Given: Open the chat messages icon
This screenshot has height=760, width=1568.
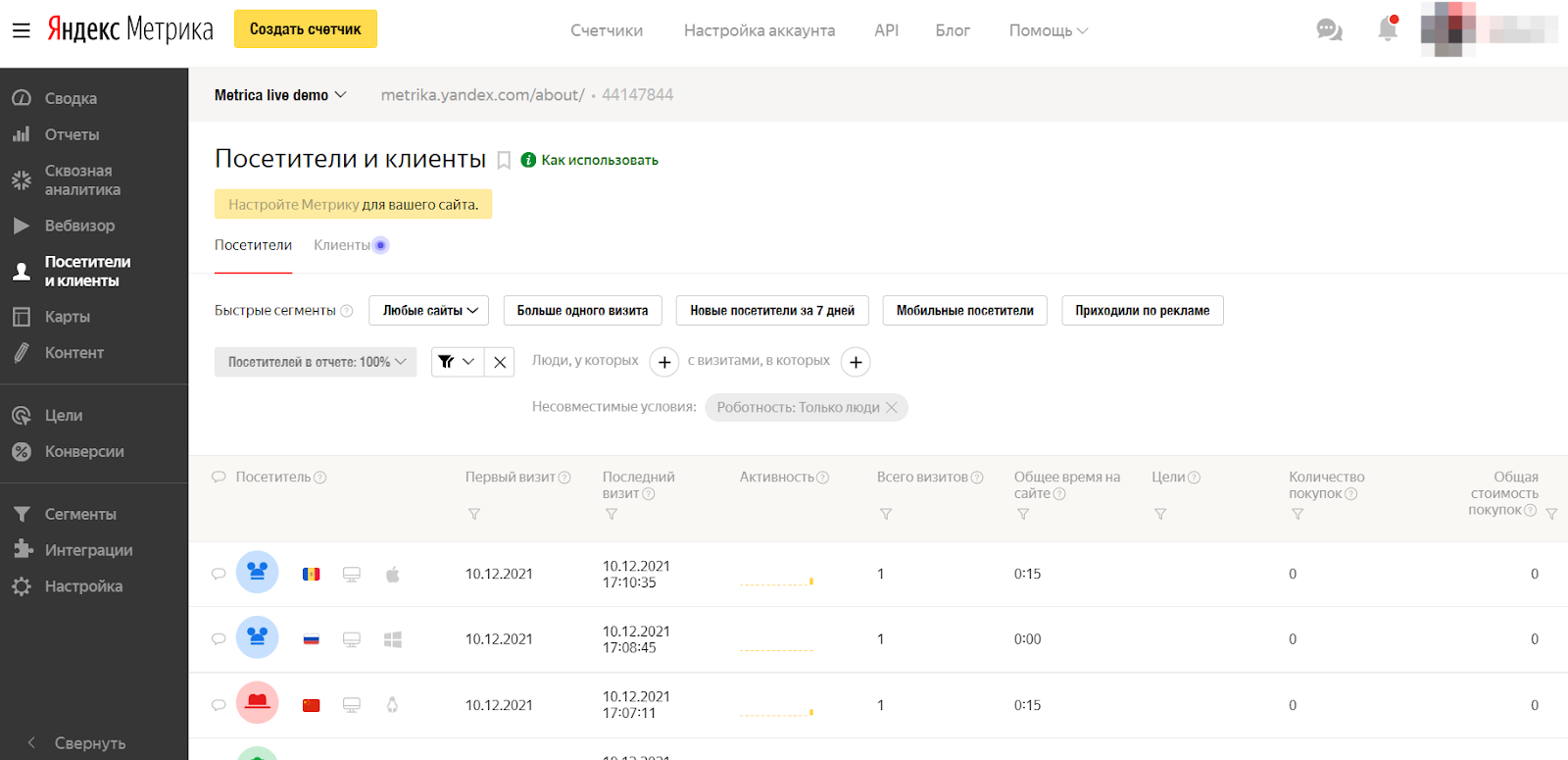Looking at the screenshot, I should coord(1329,30).
